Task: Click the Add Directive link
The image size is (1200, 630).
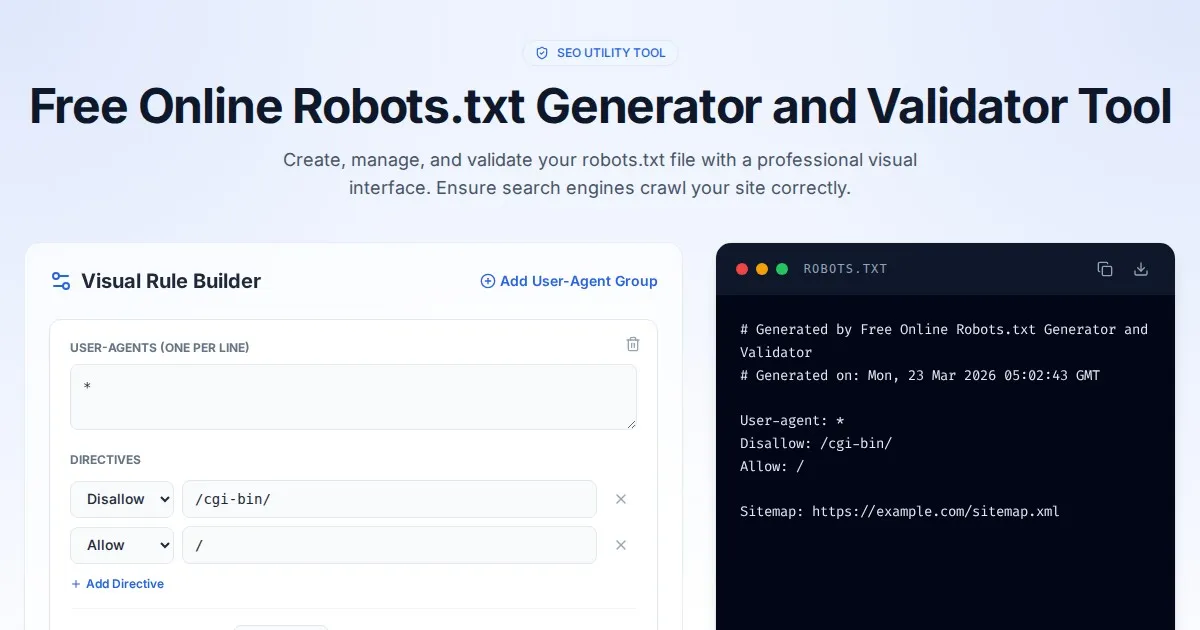Action: coord(118,584)
